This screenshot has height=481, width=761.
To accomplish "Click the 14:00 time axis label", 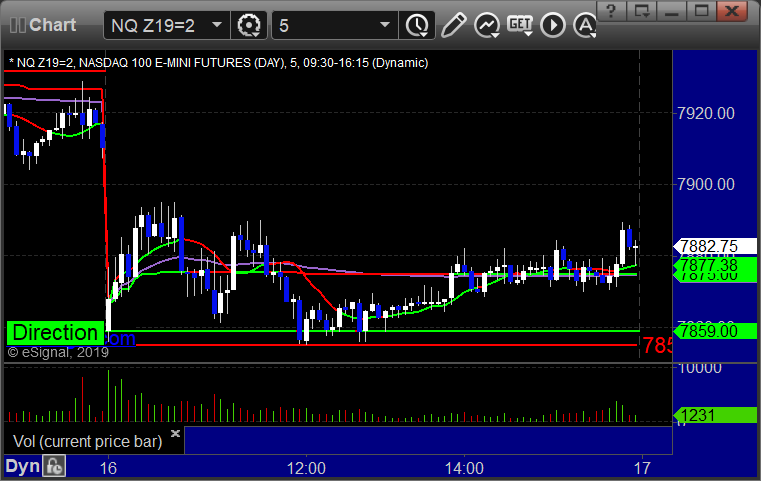I will [464, 468].
